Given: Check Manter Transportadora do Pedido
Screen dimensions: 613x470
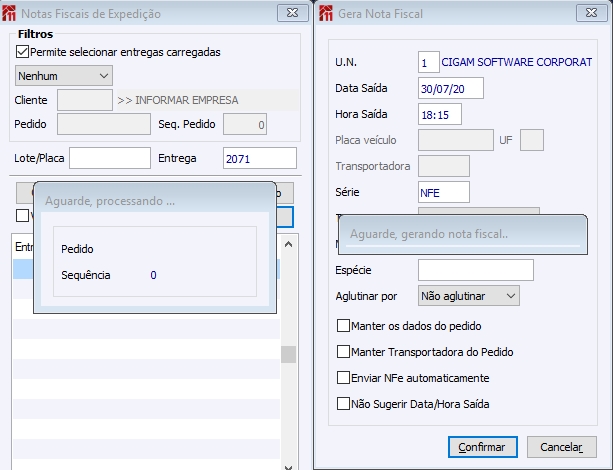Looking at the screenshot, I should coord(343,352).
